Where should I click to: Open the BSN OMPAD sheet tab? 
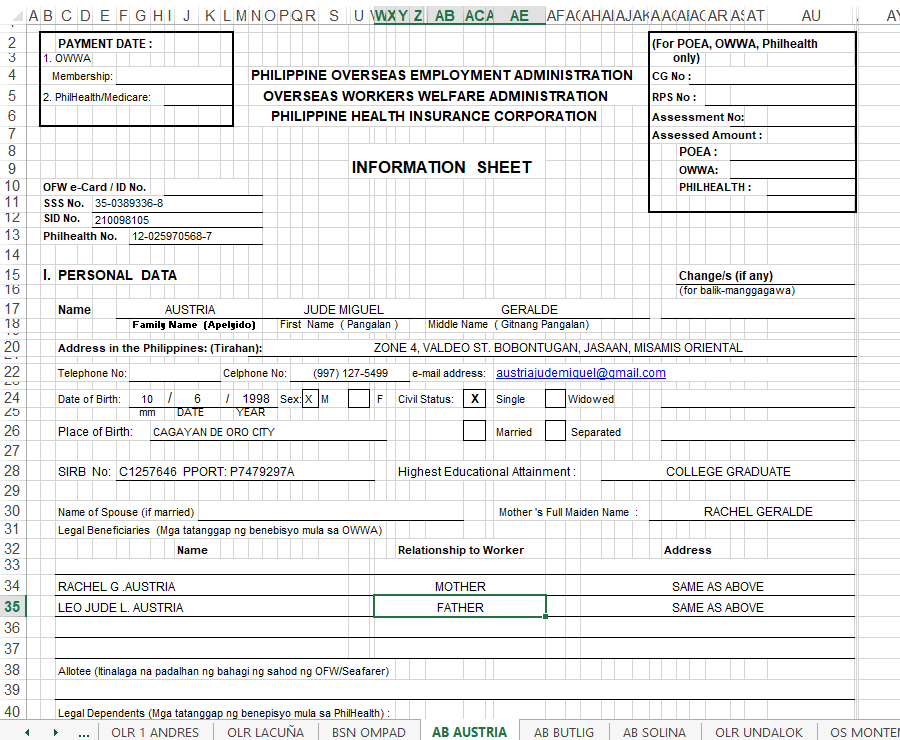(x=368, y=732)
